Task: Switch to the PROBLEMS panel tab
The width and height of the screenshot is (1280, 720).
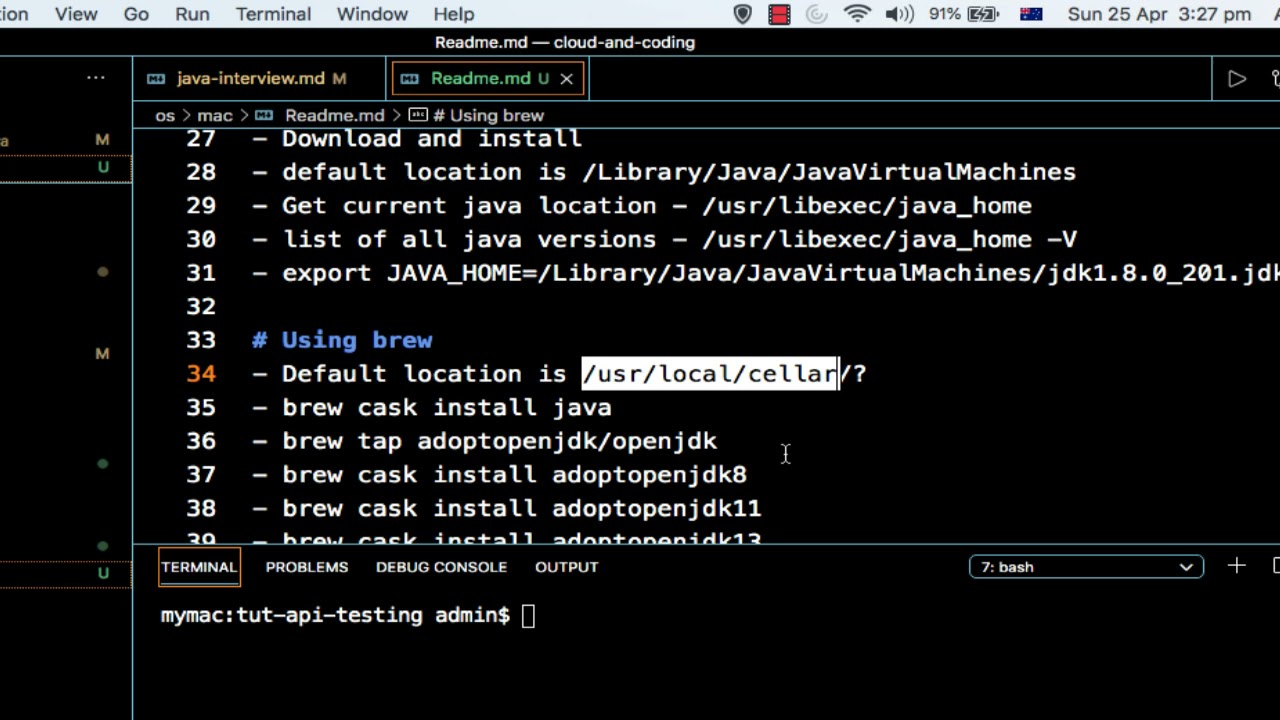Action: [x=307, y=567]
